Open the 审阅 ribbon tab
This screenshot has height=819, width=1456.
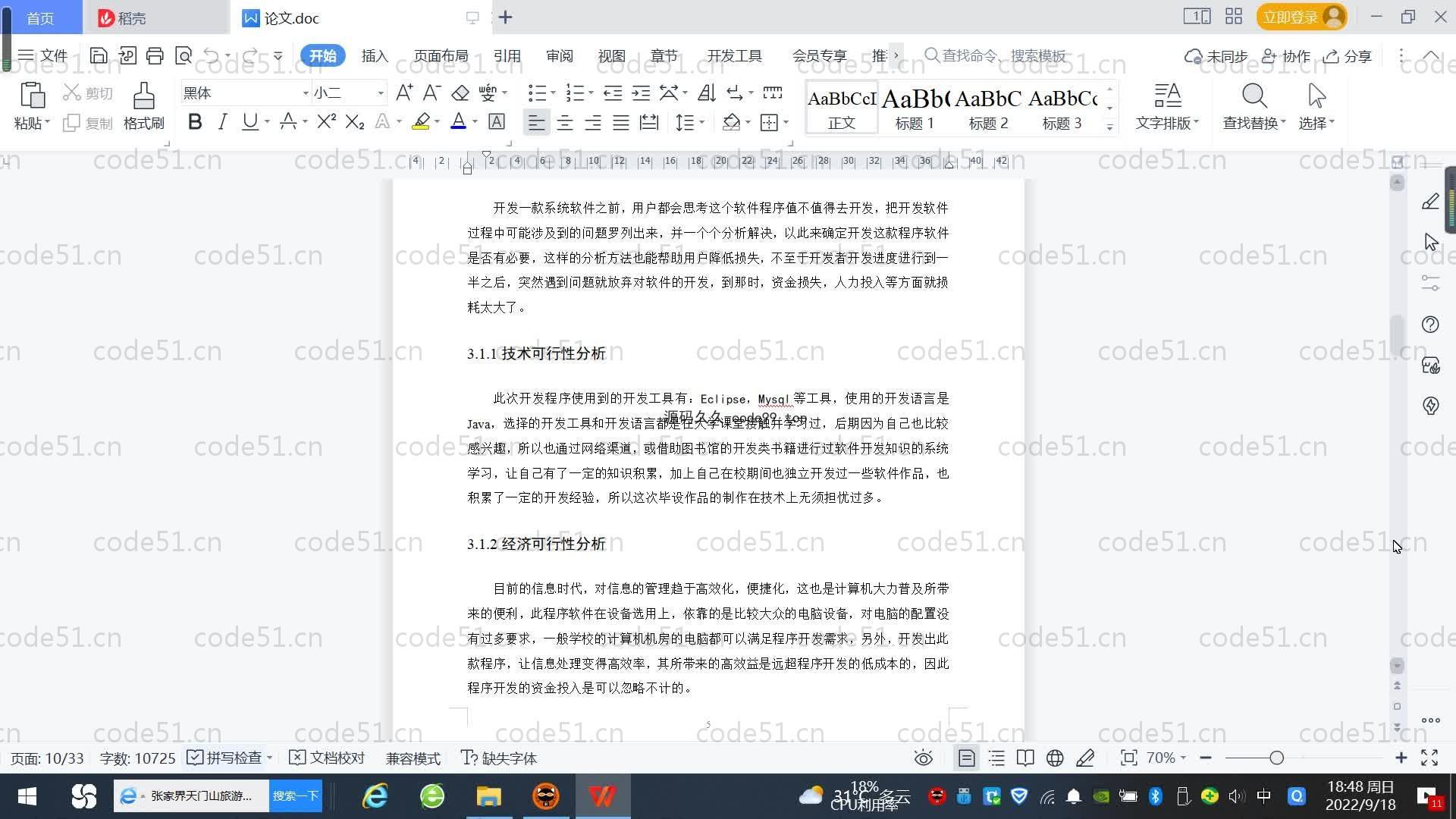[560, 55]
